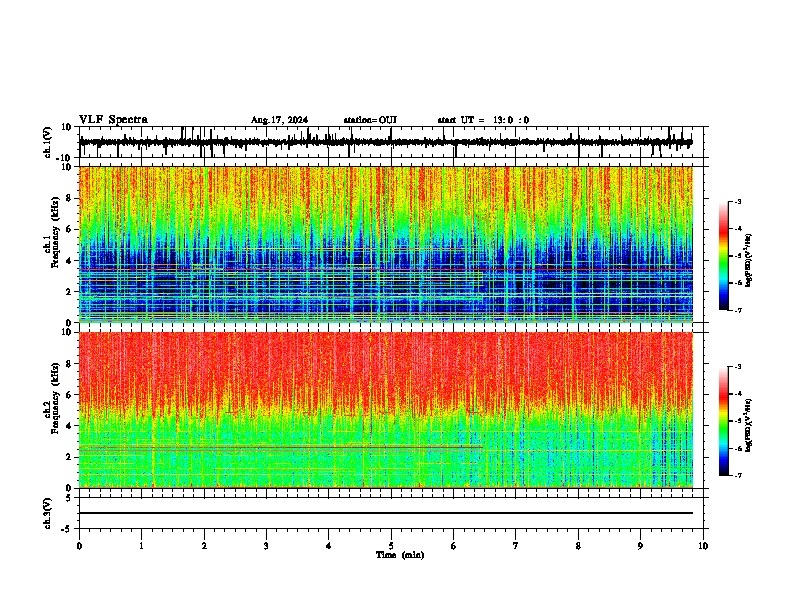Click the time axis tick label "2"
Viewport: 792px width, 612px height.
tap(204, 546)
